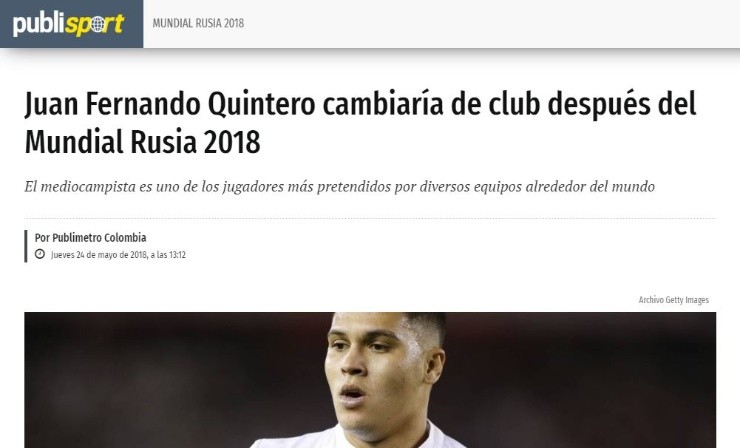Viewport: 740px width, 448px height.
Task: Click the Juan Fernando Quintero article photo
Action: point(370,380)
